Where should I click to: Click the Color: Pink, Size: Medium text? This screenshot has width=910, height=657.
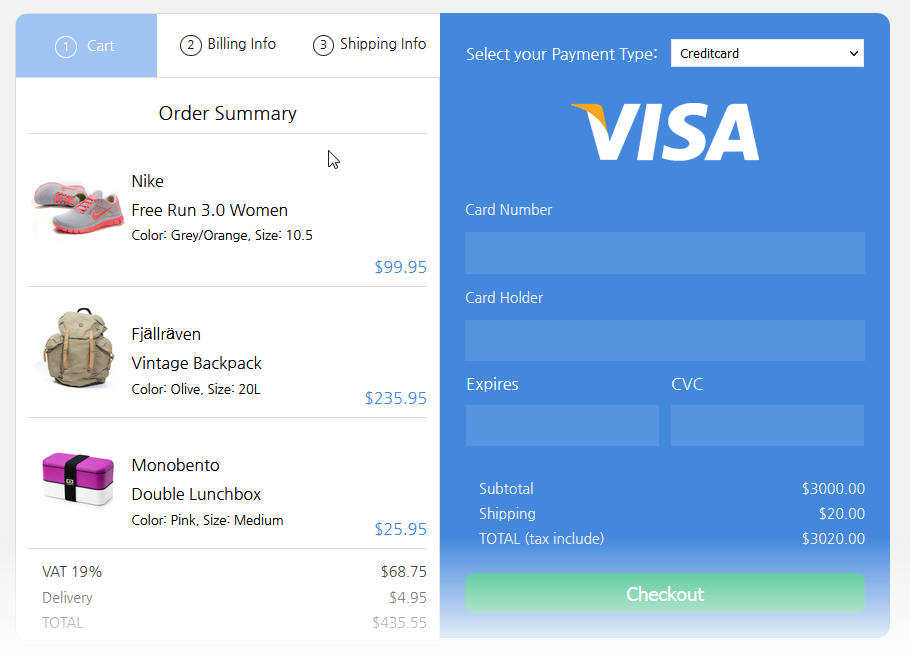[207, 521]
